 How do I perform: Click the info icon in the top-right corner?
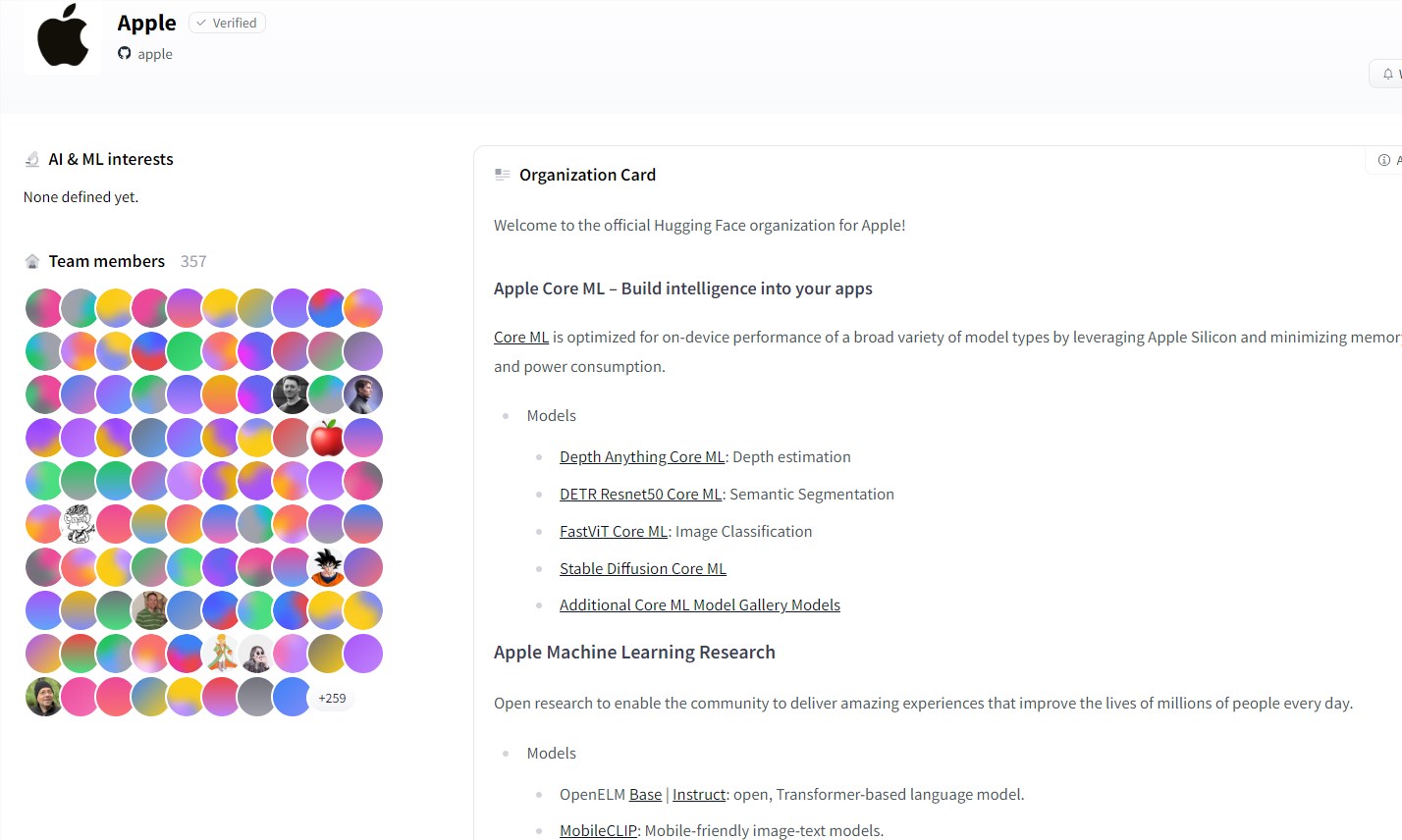pyautogui.click(x=1383, y=160)
